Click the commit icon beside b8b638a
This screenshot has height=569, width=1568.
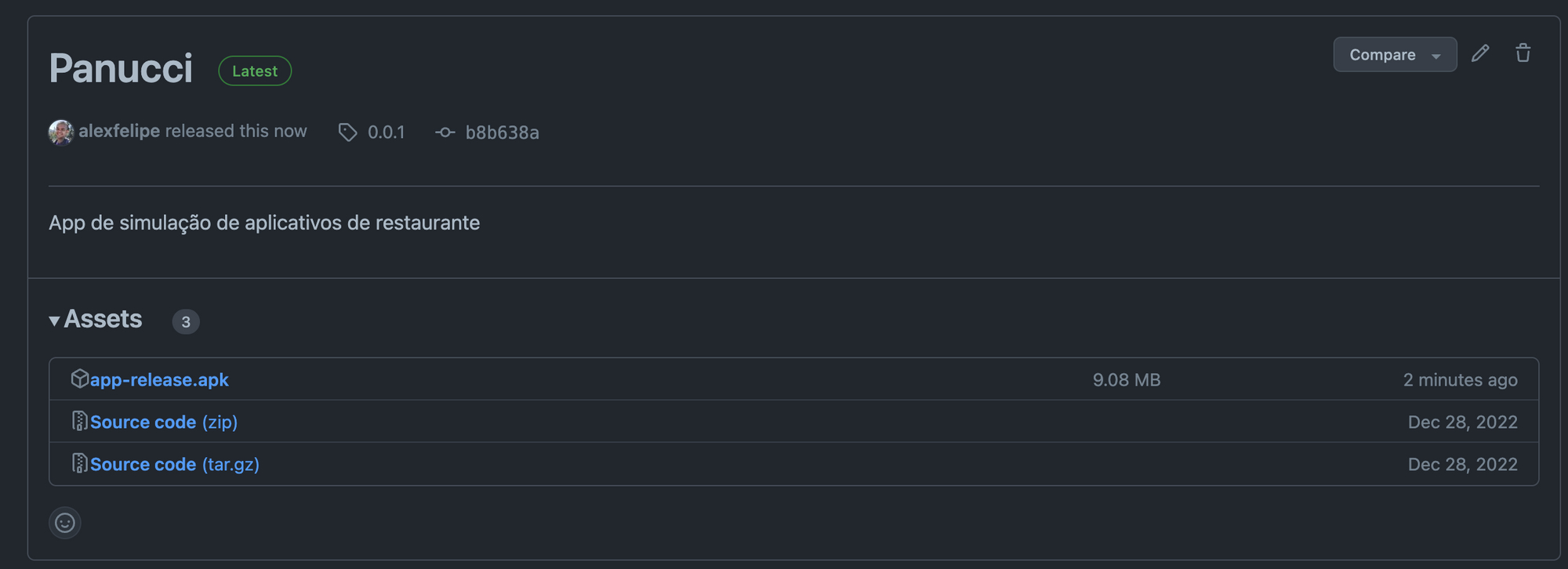pos(445,132)
